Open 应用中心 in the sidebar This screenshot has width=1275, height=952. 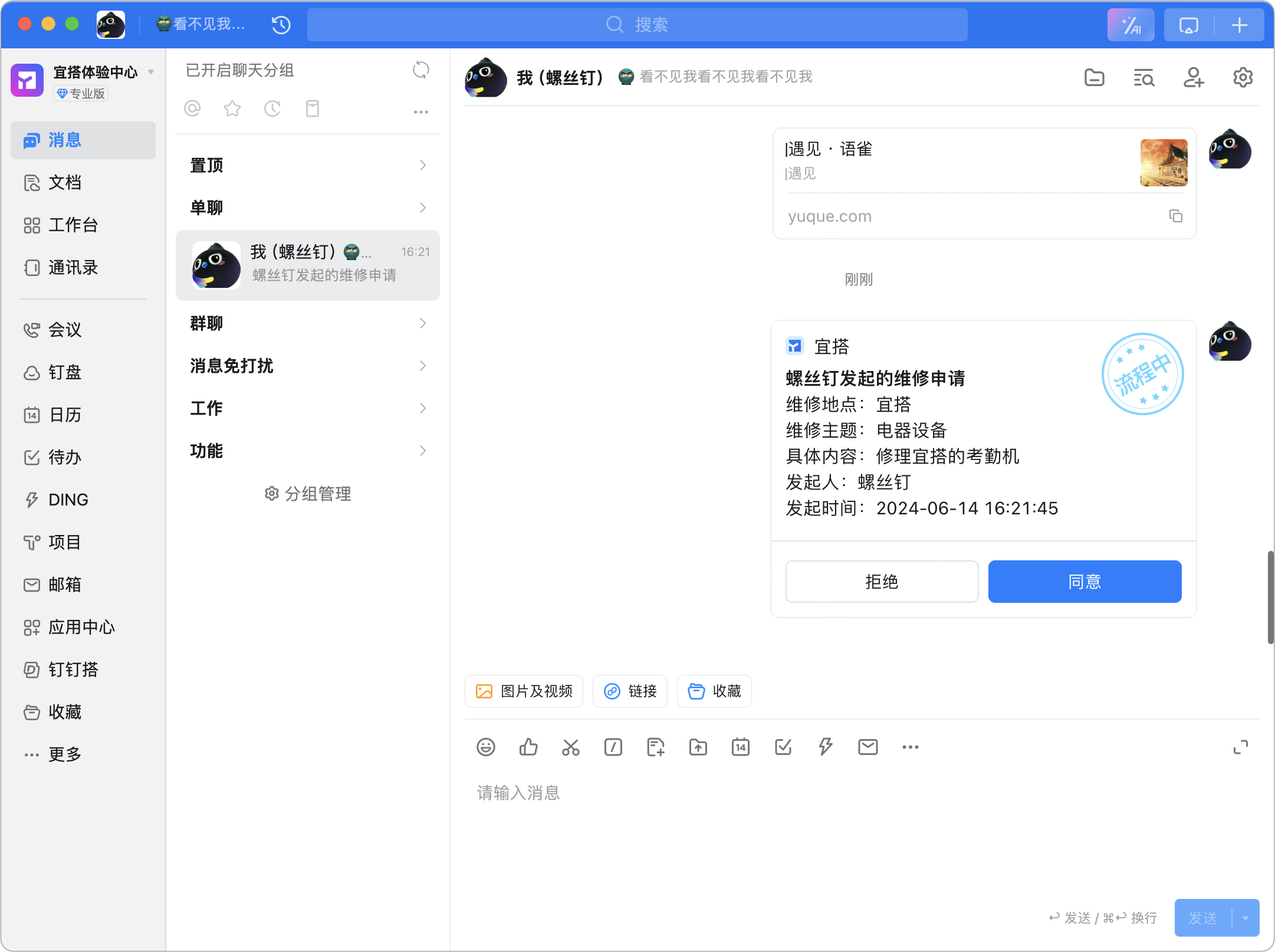pyautogui.click(x=83, y=627)
